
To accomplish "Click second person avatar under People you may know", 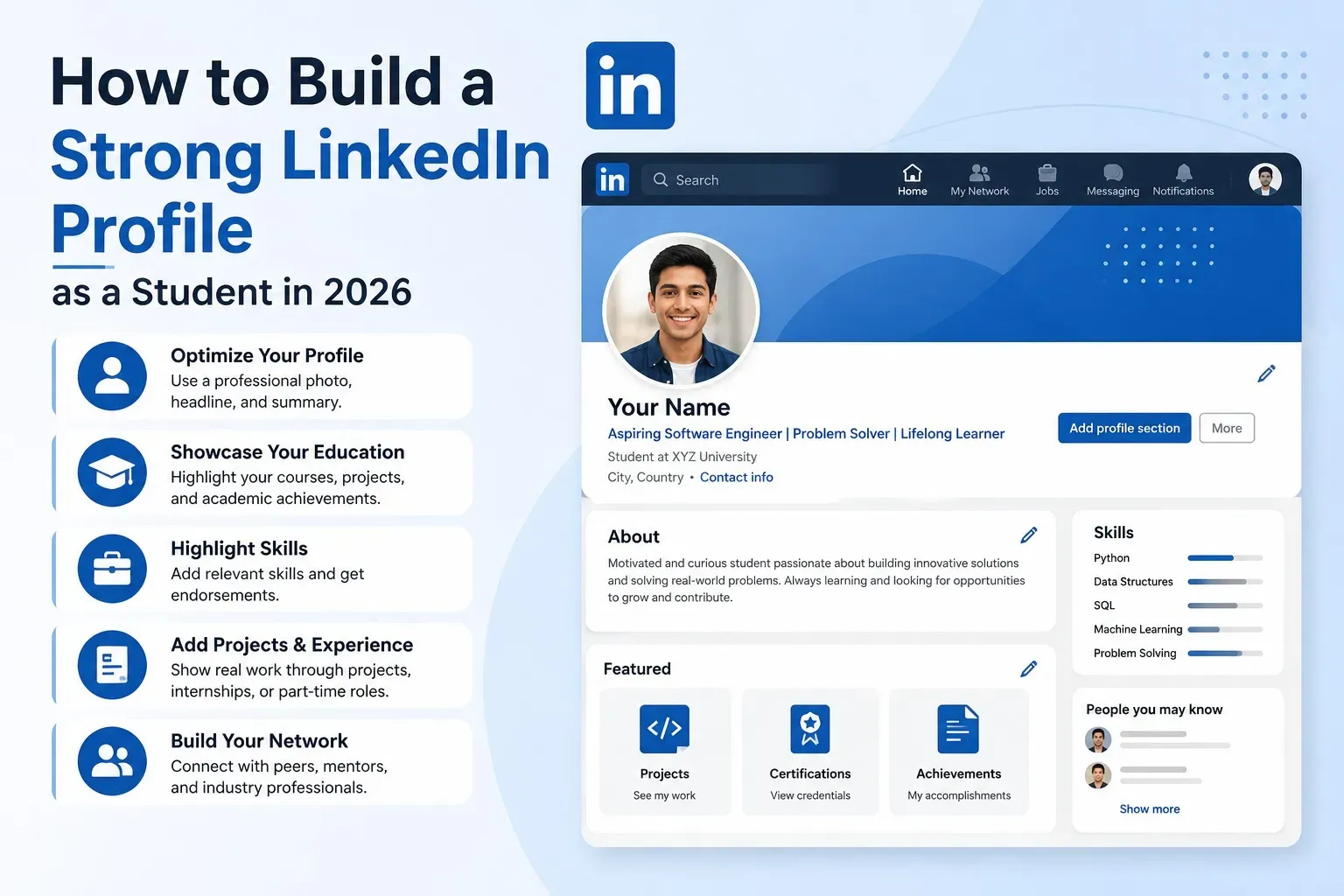I will pos(1098,775).
